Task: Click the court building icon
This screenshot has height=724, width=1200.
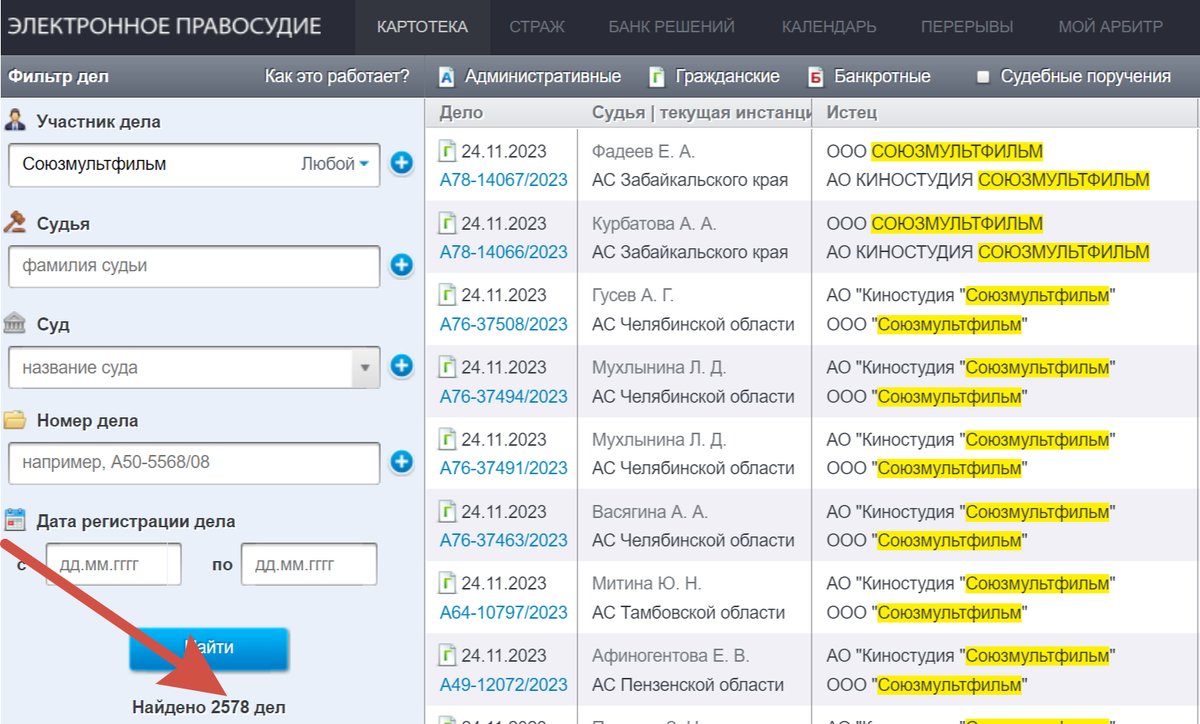Action: (x=15, y=323)
